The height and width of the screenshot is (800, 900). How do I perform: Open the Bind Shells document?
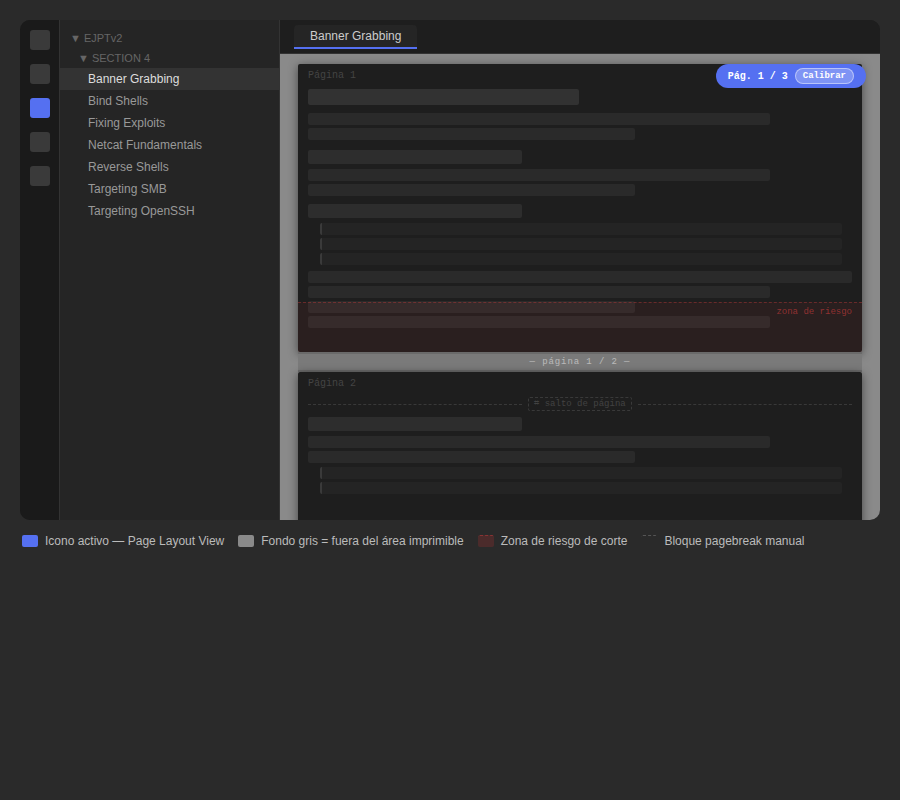pos(117,100)
